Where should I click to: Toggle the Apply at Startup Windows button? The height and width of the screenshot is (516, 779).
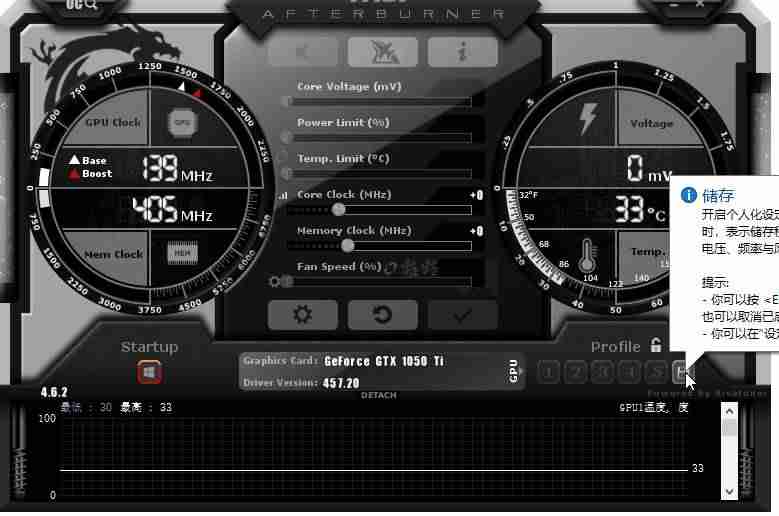[x=150, y=372]
